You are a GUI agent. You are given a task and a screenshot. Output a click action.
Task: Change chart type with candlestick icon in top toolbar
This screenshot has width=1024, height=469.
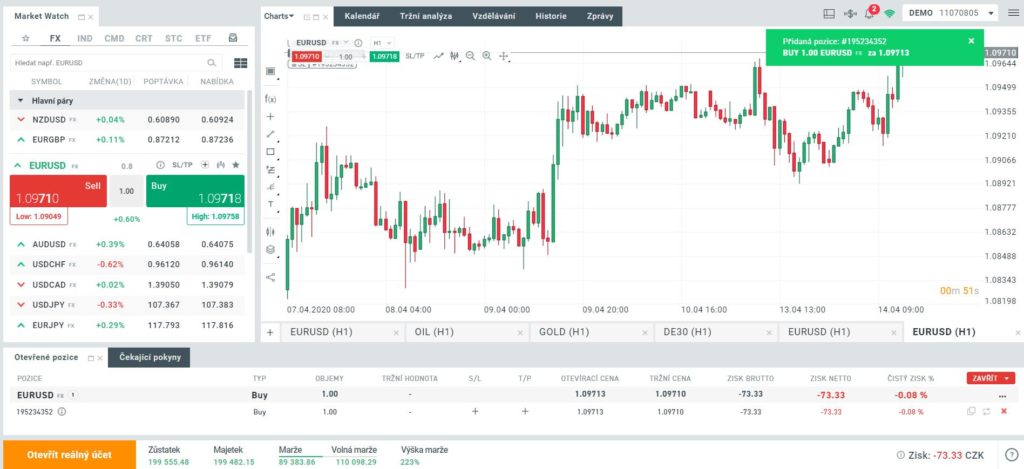click(454, 56)
